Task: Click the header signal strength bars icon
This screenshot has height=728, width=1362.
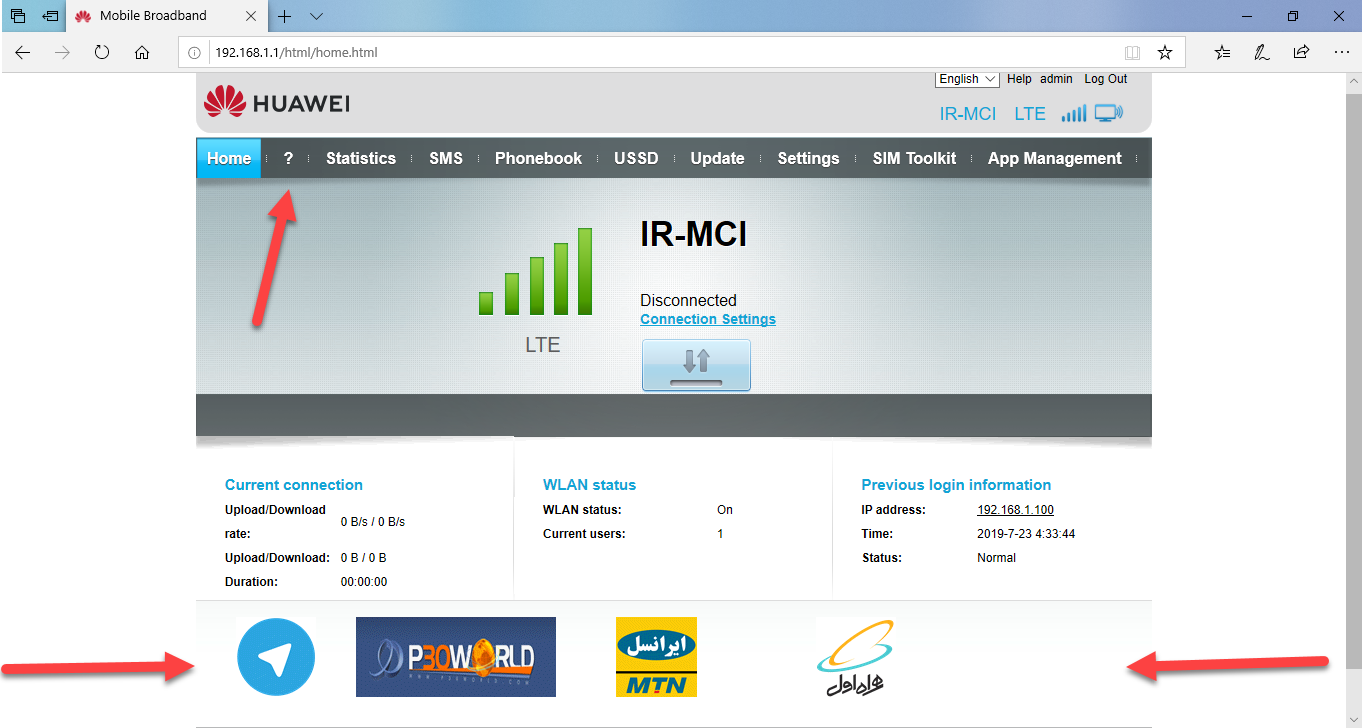Action: [x=1074, y=113]
